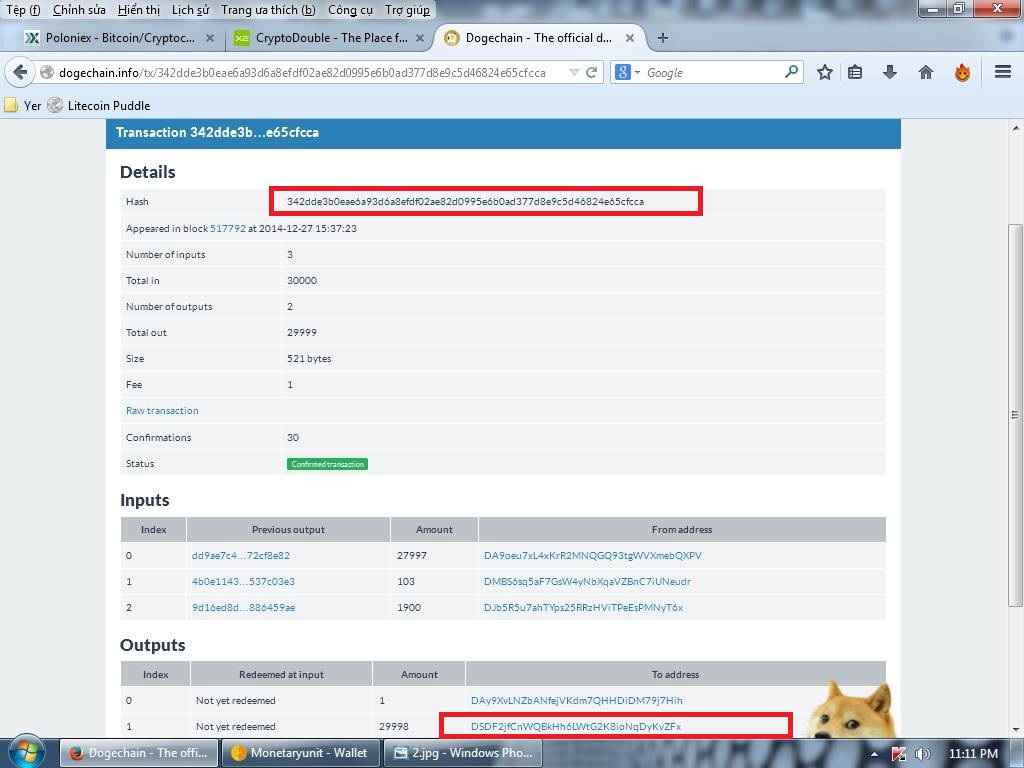The image size is (1024, 768).
Task: Click the orange flame extension icon
Action: tap(962, 72)
